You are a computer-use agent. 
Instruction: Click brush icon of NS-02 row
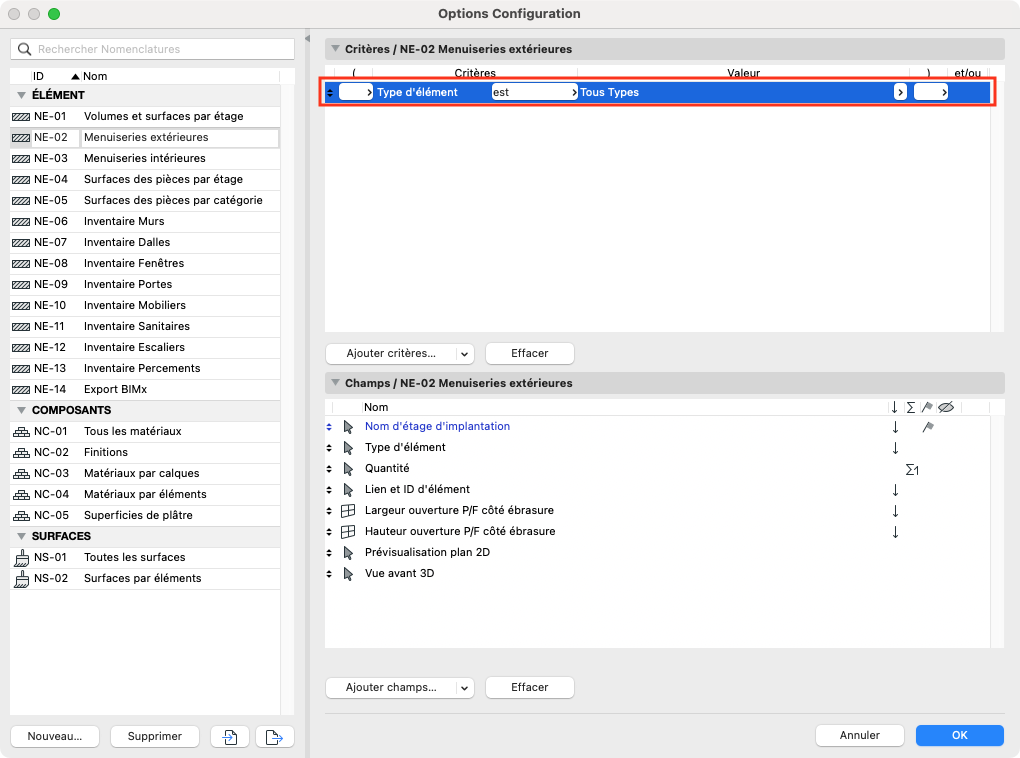click(22, 578)
